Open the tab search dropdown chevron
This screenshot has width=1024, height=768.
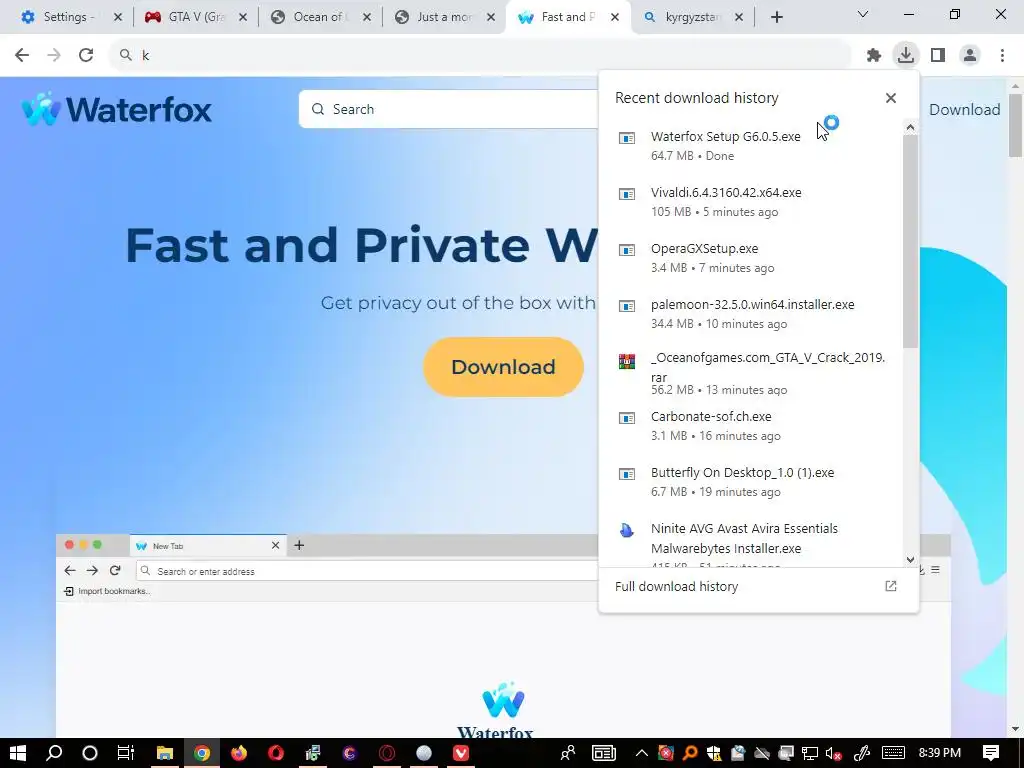point(863,14)
